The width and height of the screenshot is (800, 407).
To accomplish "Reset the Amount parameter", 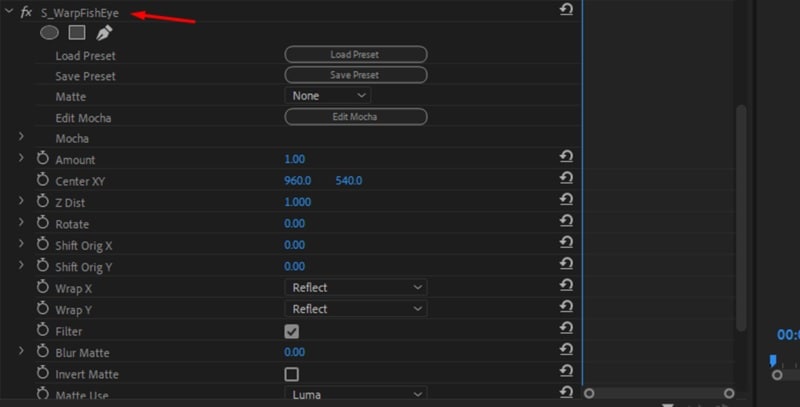I will click(566, 156).
